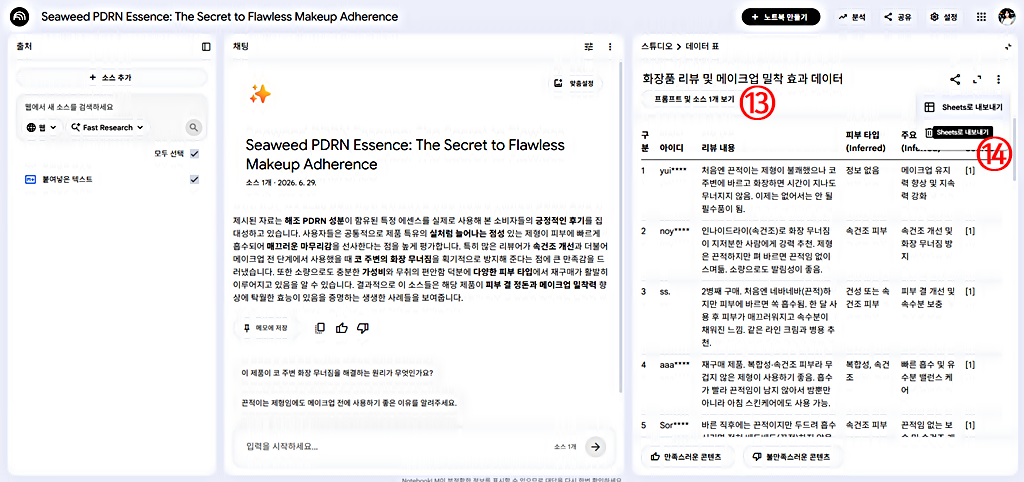The height and width of the screenshot is (482, 1024).
Task: Give the summary a thumbs down
Action: [x=363, y=328]
